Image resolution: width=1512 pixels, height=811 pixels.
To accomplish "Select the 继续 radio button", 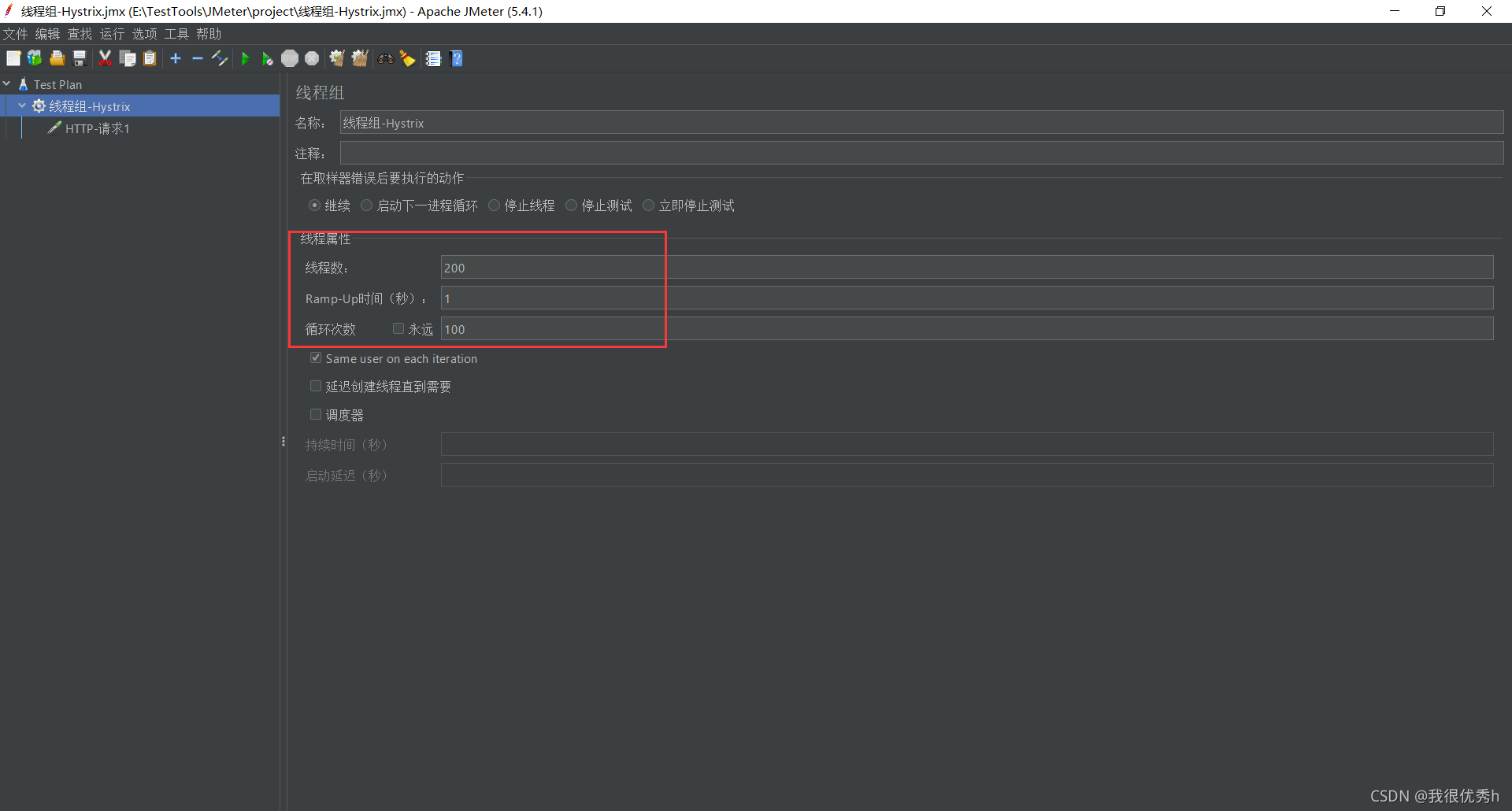I will pyautogui.click(x=314, y=206).
